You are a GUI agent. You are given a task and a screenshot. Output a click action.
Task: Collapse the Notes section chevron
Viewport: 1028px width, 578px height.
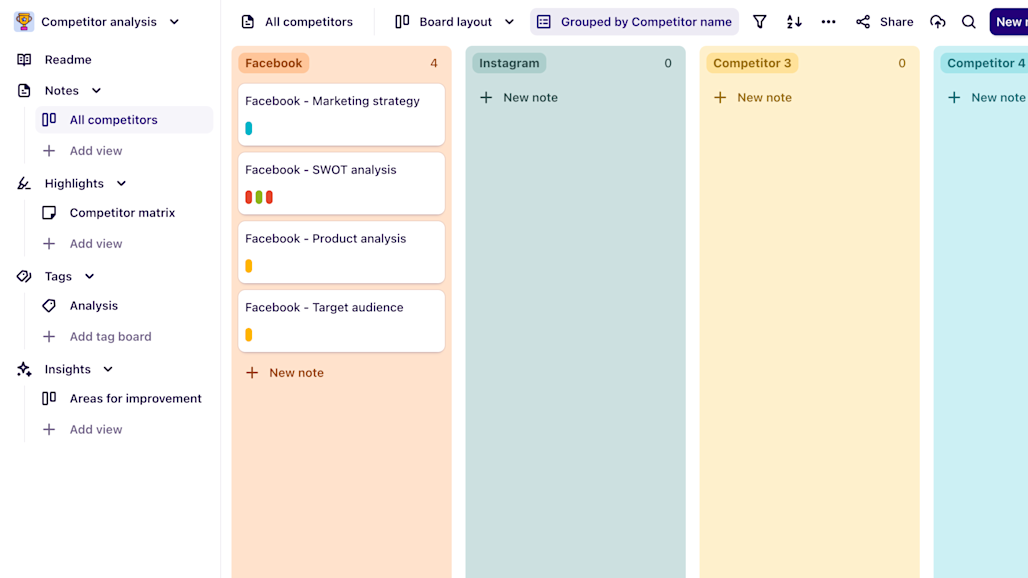96,90
